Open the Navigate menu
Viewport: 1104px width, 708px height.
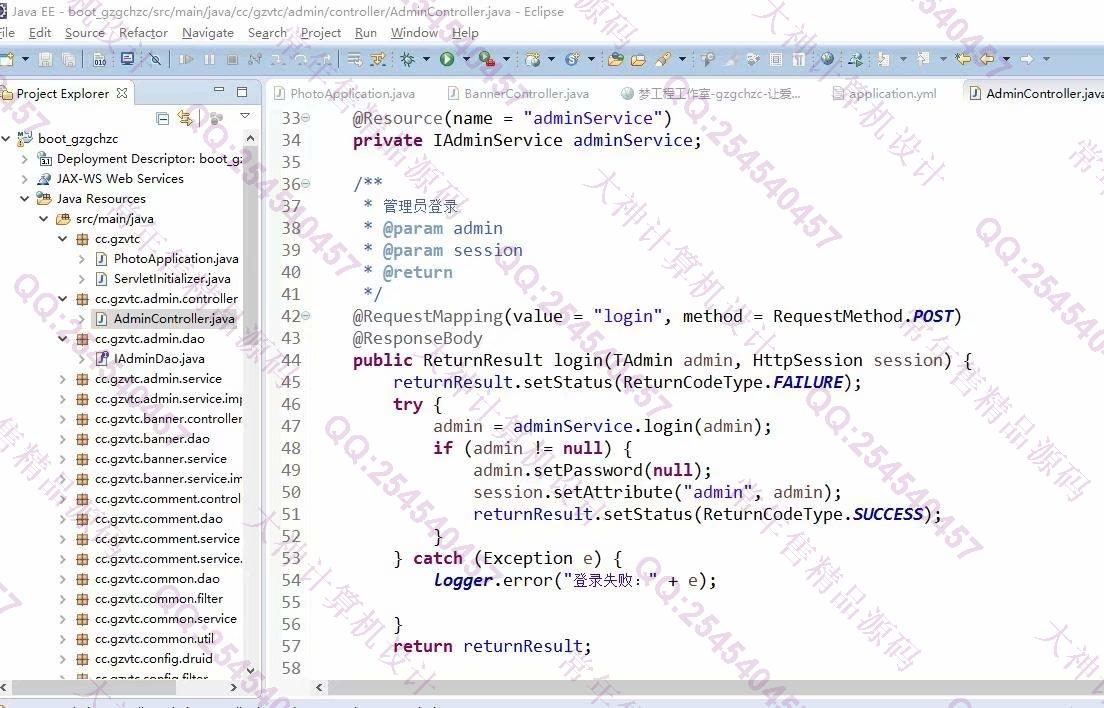click(208, 32)
